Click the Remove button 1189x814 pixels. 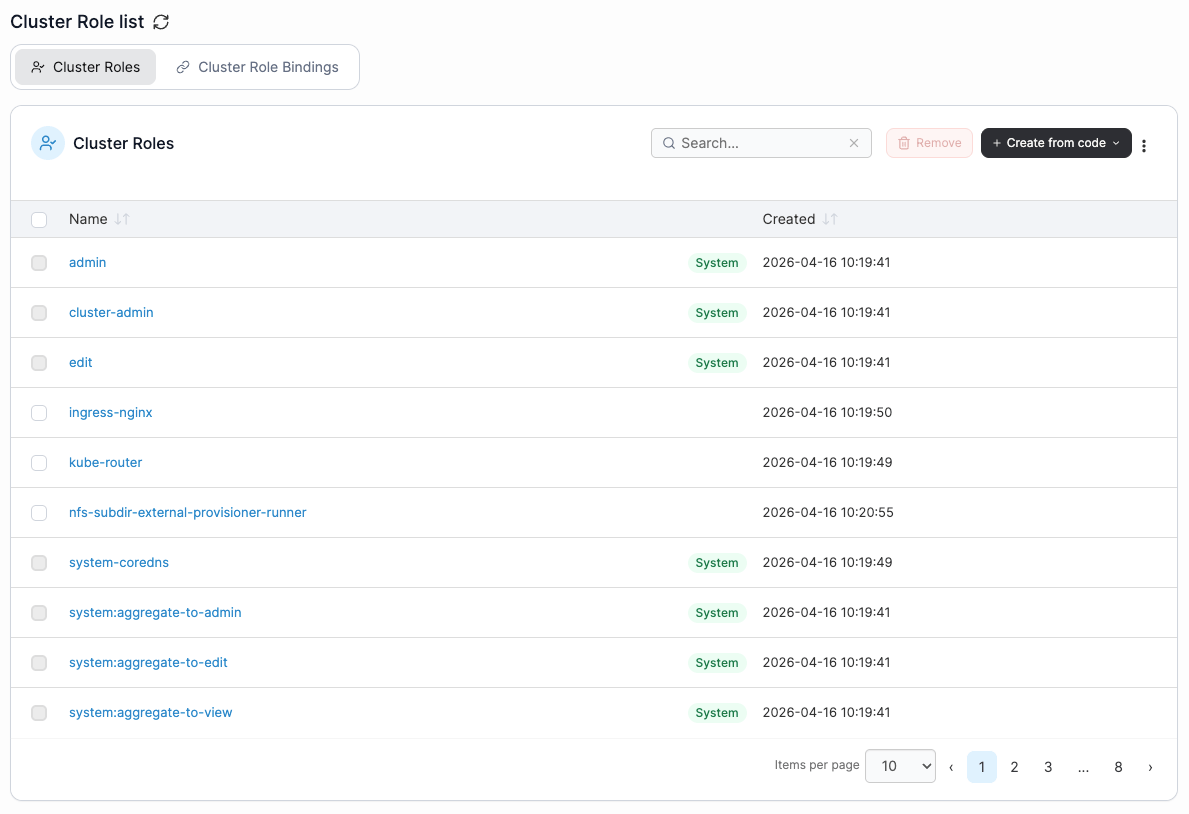pos(929,143)
